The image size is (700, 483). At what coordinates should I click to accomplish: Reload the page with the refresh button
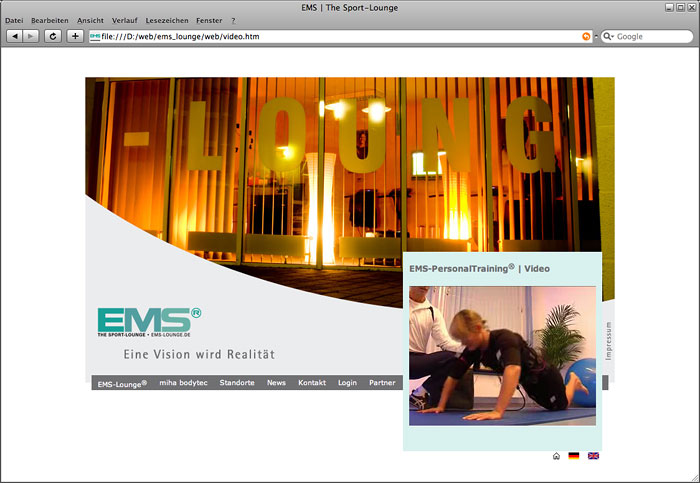(53, 36)
